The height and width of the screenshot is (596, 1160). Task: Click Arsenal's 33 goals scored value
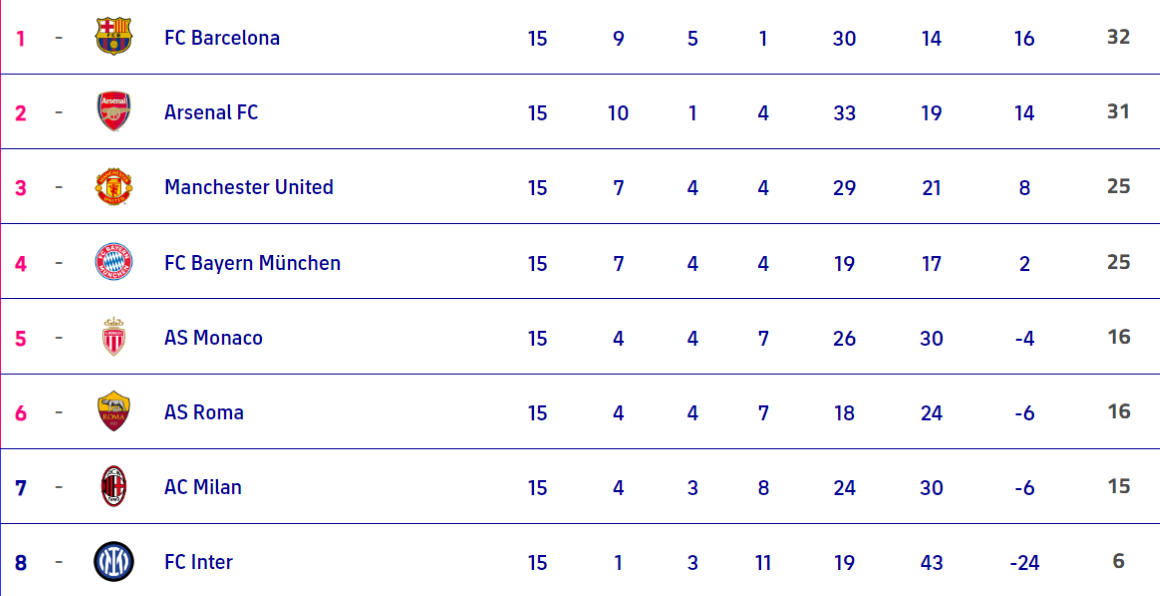844,113
